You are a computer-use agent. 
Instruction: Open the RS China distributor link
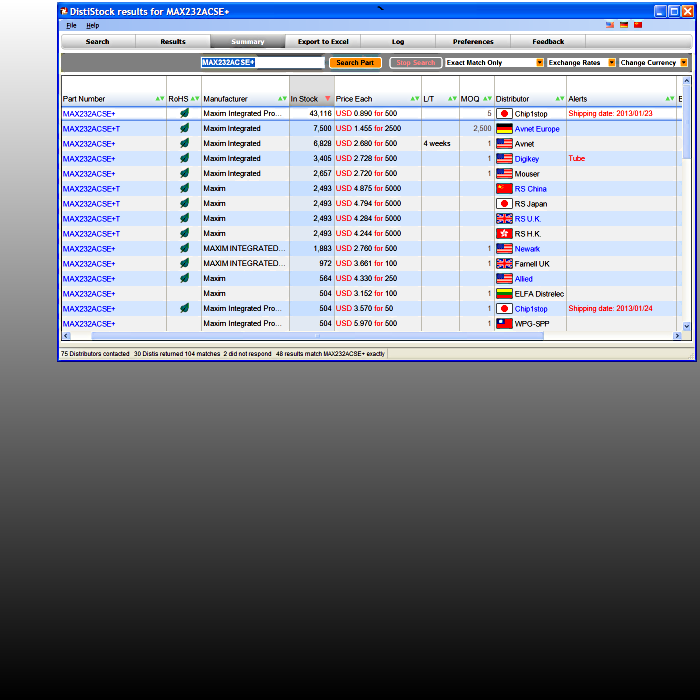[x=530, y=189]
